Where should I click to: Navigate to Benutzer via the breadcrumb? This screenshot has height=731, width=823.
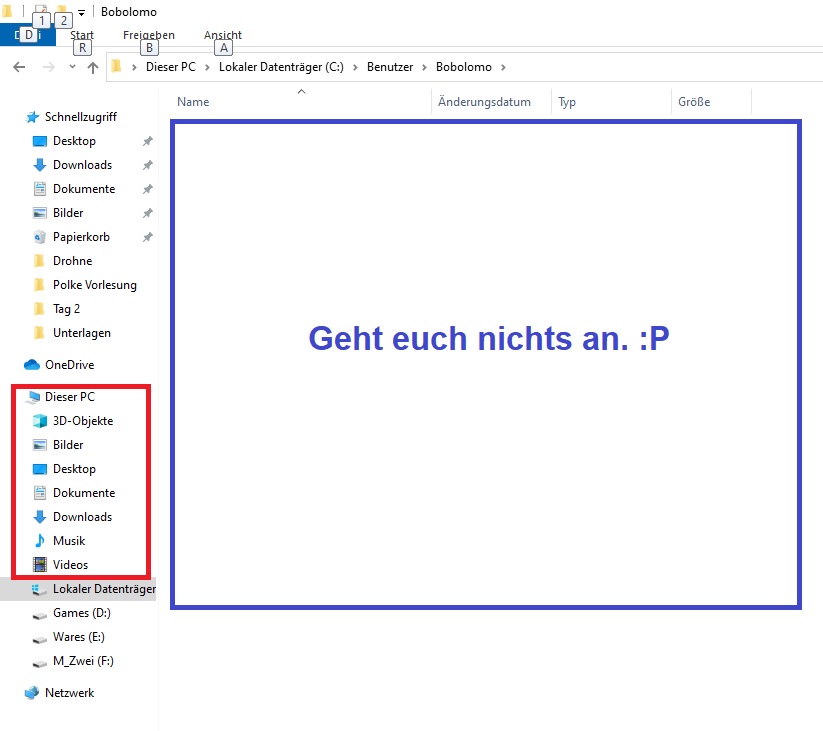point(389,67)
